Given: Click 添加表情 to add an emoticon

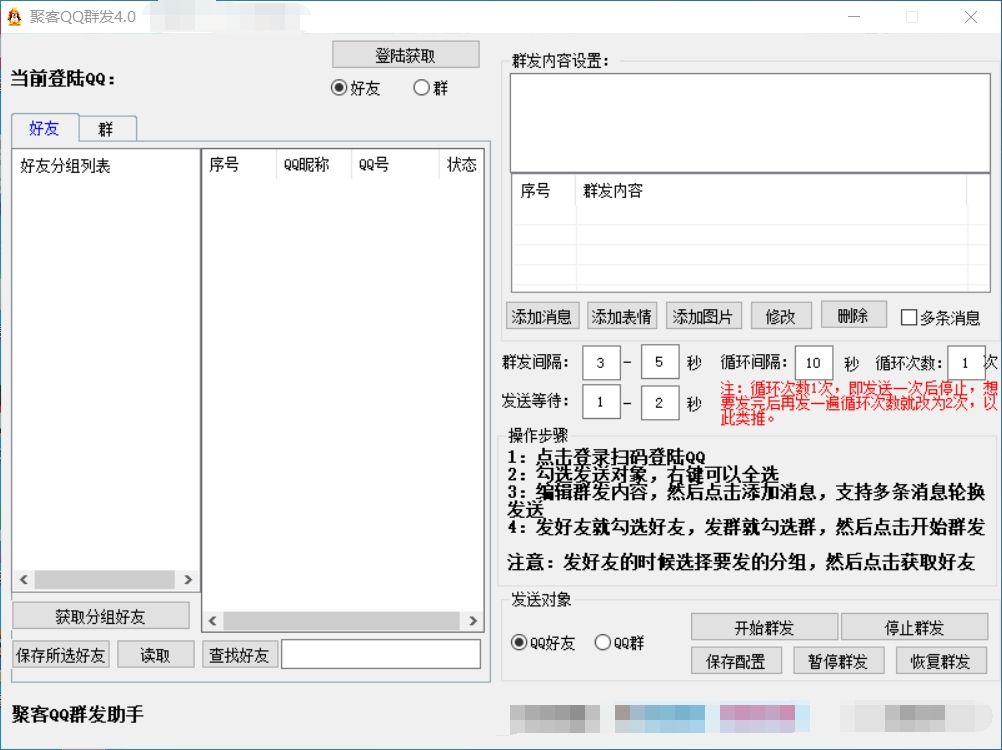Looking at the screenshot, I should coord(620,315).
